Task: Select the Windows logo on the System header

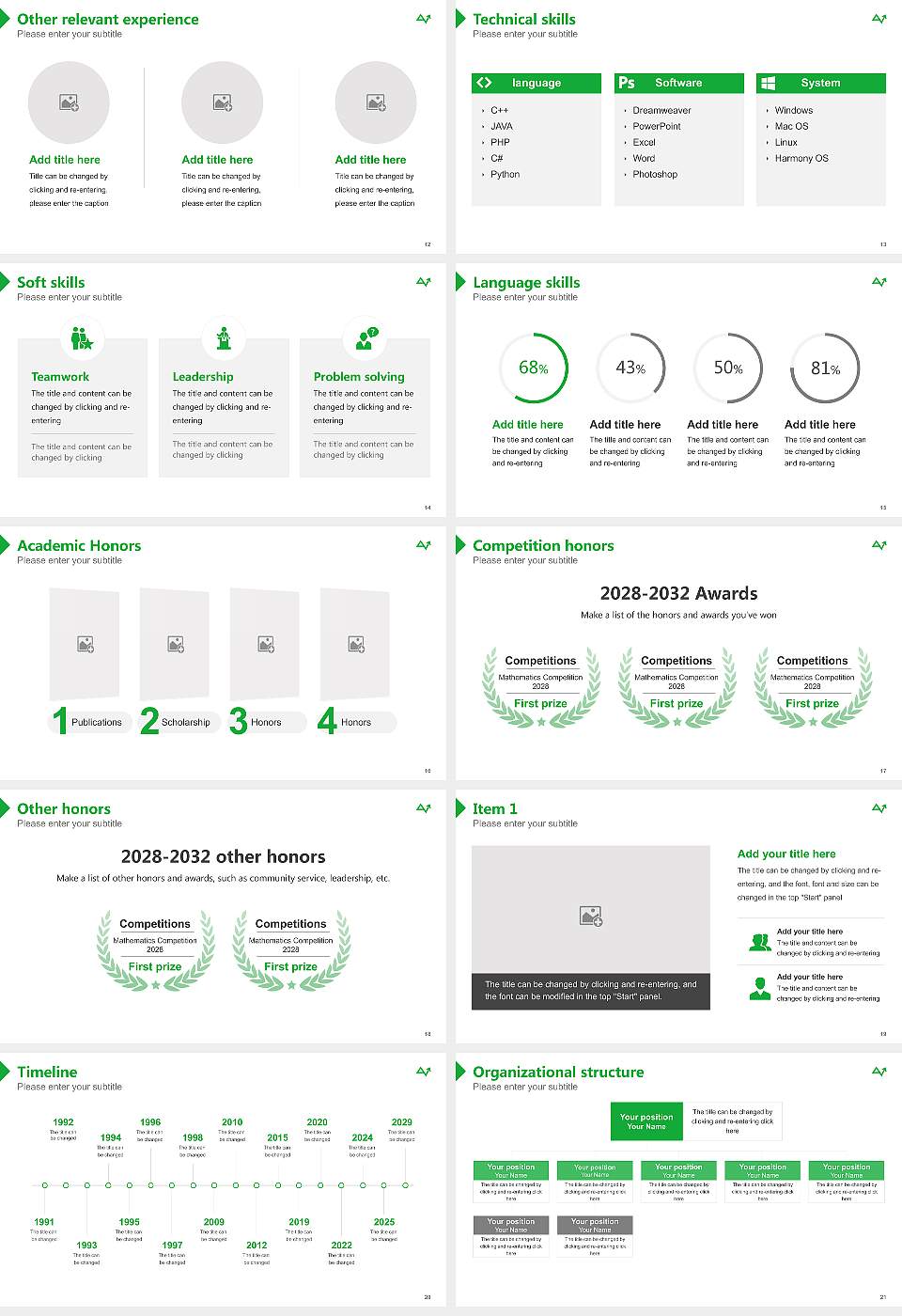Action: (x=769, y=83)
